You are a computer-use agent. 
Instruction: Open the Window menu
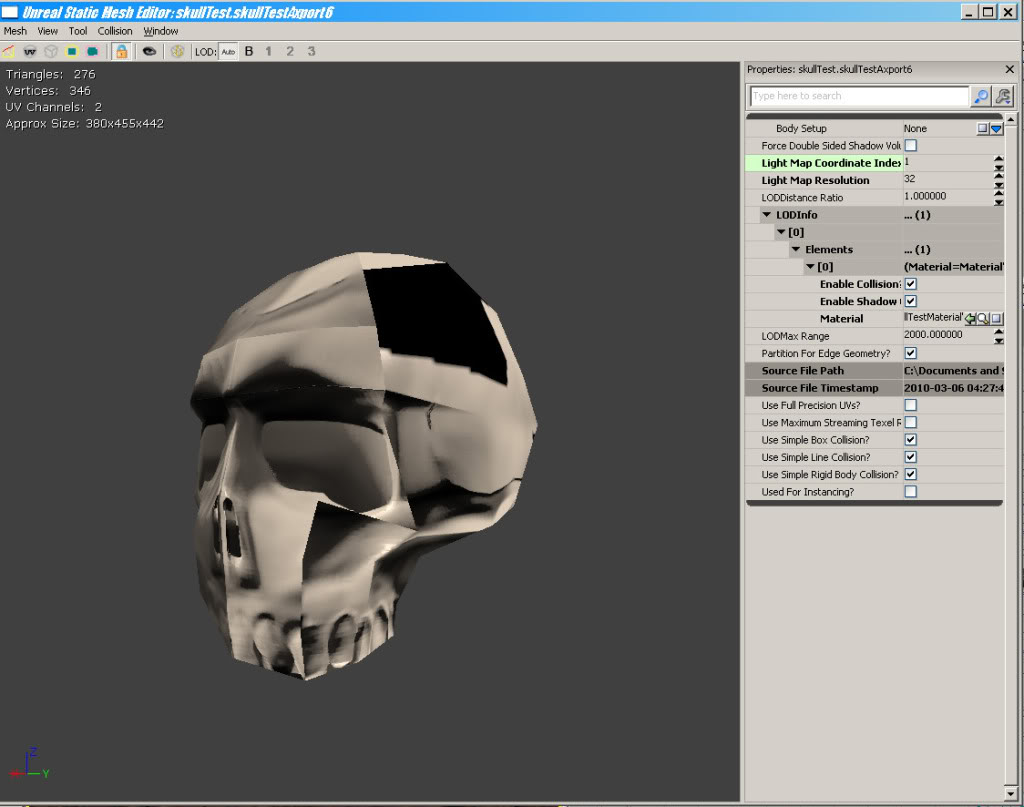pos(161,31)
